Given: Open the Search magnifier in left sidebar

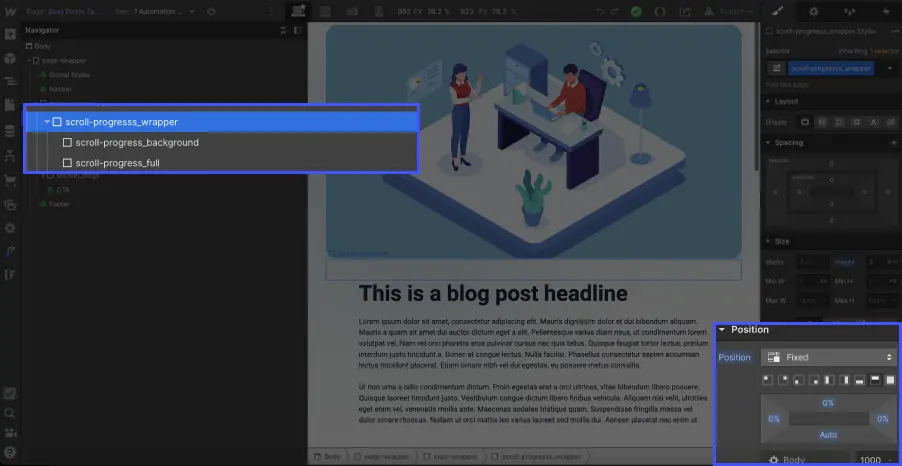Looking at the screenshot, I should pos(9,413).
